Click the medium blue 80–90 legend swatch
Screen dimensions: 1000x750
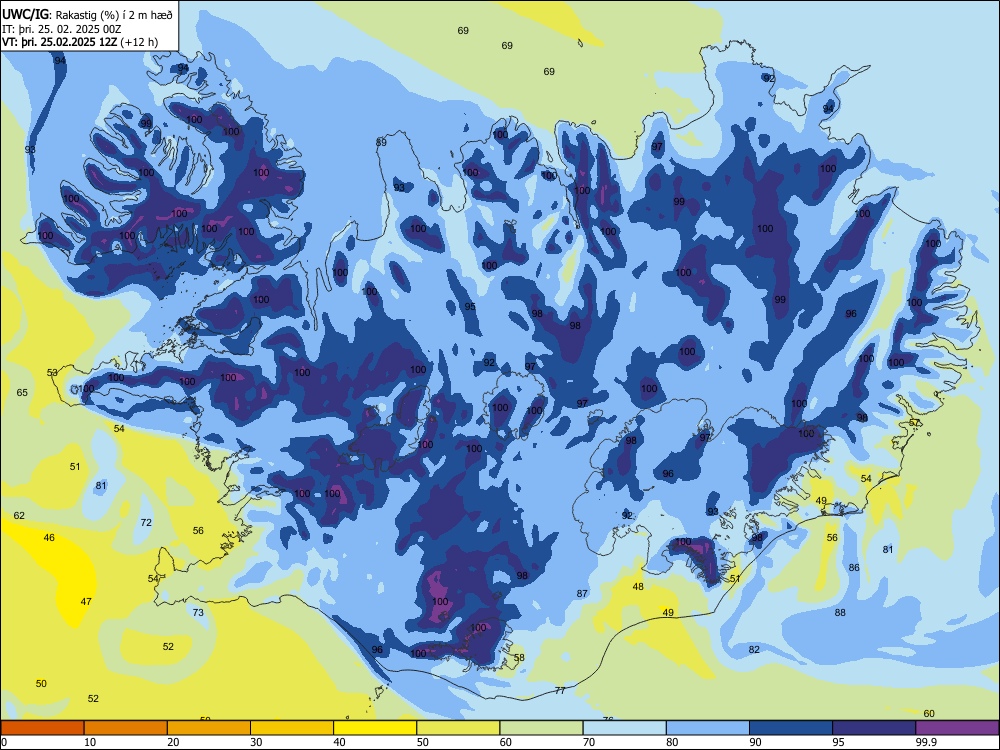(x=708, y=728)
